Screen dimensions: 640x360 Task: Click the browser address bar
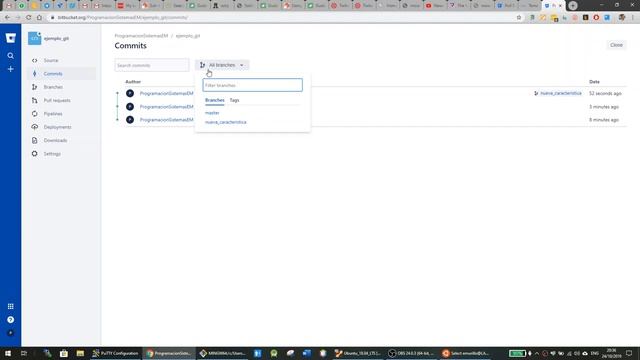(282, 18)
